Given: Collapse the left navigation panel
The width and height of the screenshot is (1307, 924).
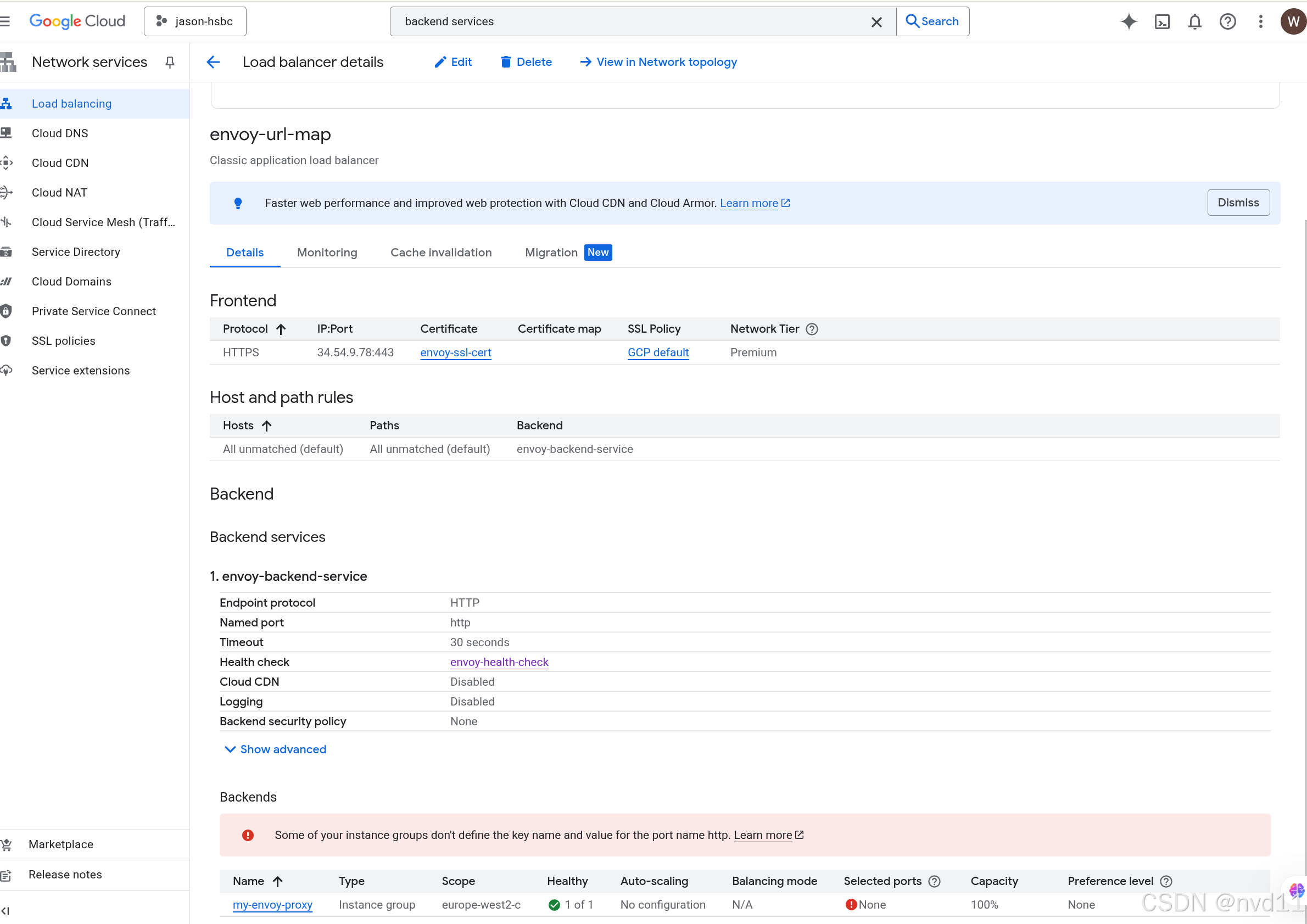Looking at the screenshot, I should [5, 910].
